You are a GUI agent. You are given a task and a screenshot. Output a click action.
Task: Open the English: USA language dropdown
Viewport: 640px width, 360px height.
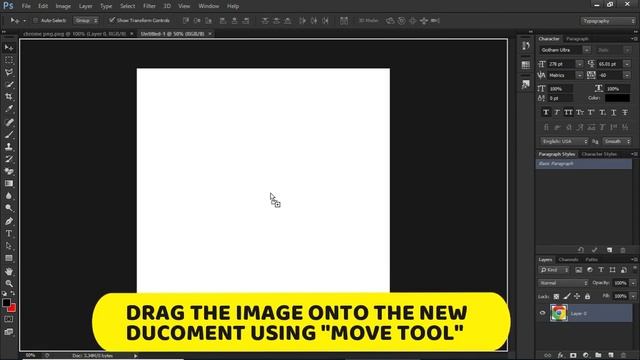(x=564, y=141)
